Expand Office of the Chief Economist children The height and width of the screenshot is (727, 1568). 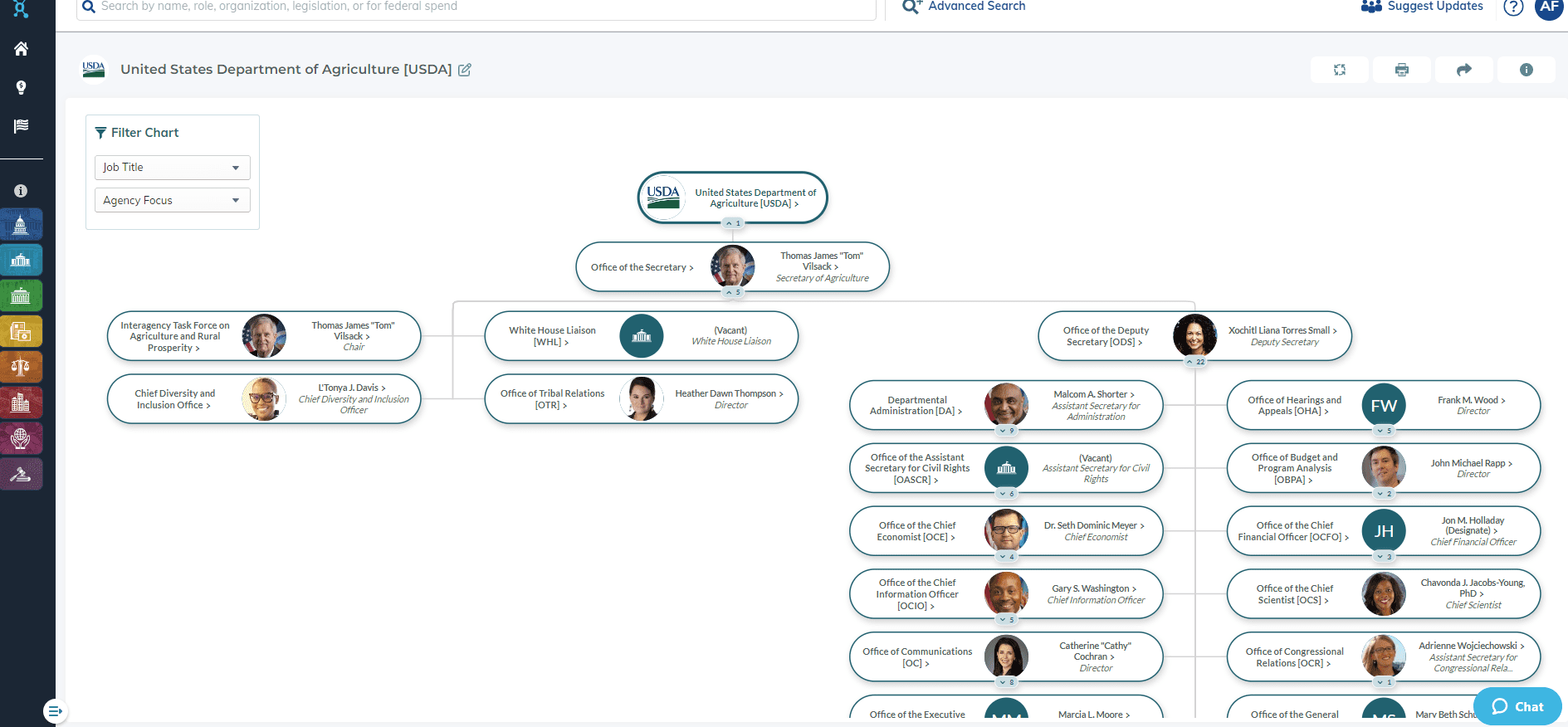(x=1007, y=557)
